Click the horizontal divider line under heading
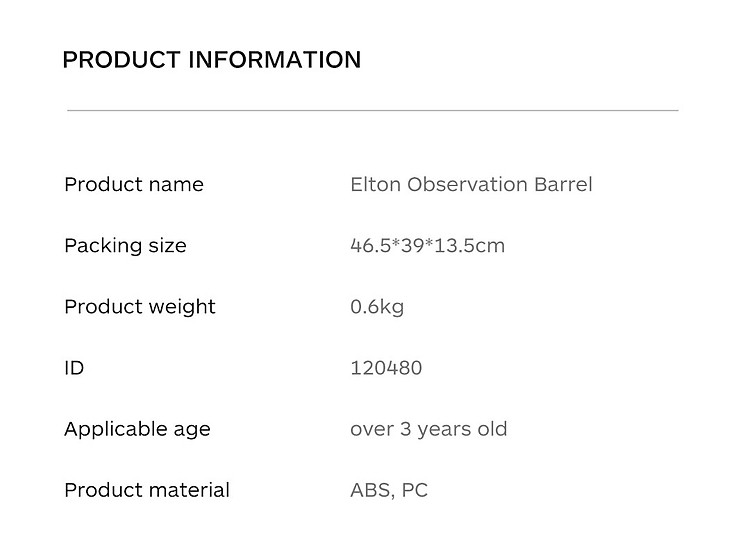750x555 pixels. [x=373, y=110]
